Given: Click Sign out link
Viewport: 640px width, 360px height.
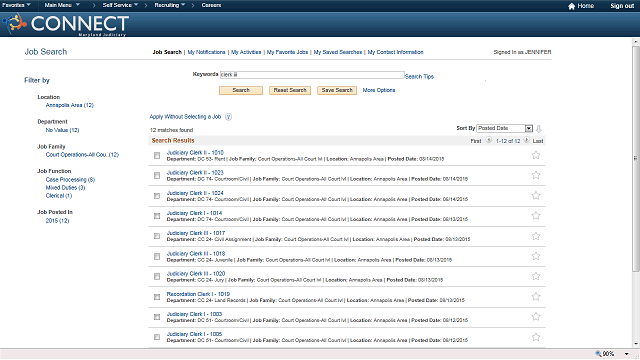Looking at the screenshot, I should coord(622,6).
